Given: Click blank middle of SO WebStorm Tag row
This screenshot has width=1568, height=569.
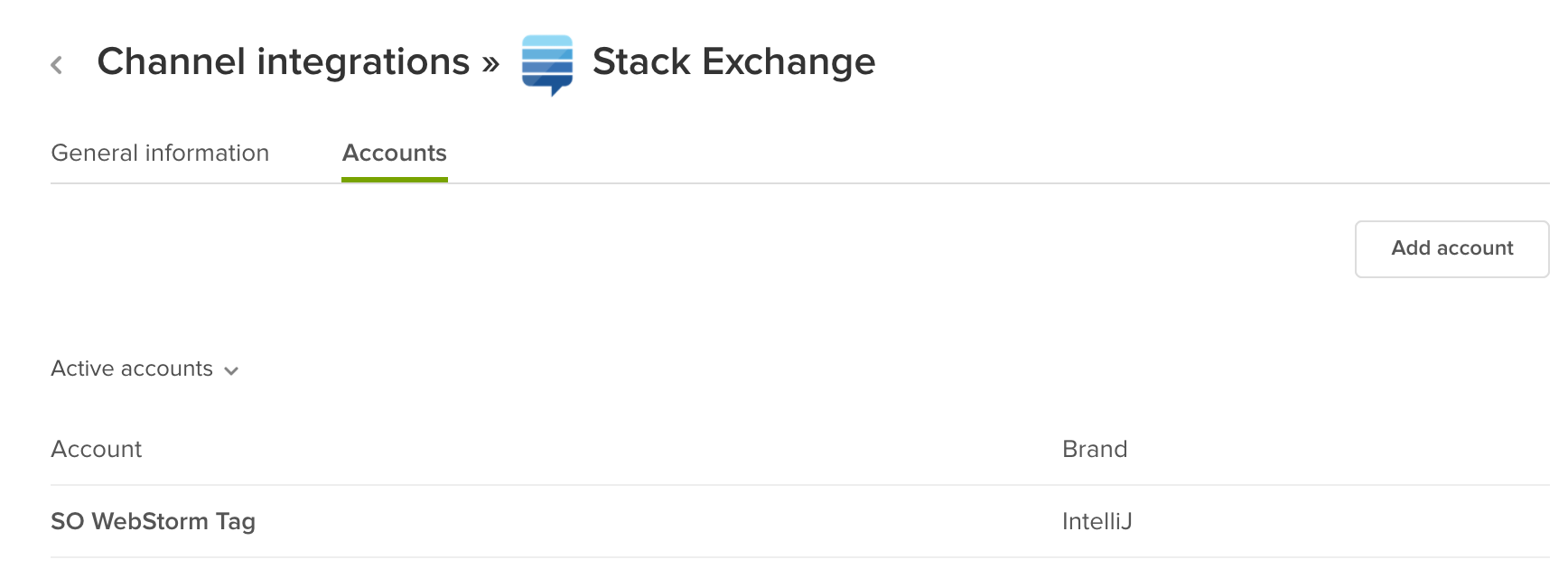Looking at the screenshot, I should [x=632, y=521].
